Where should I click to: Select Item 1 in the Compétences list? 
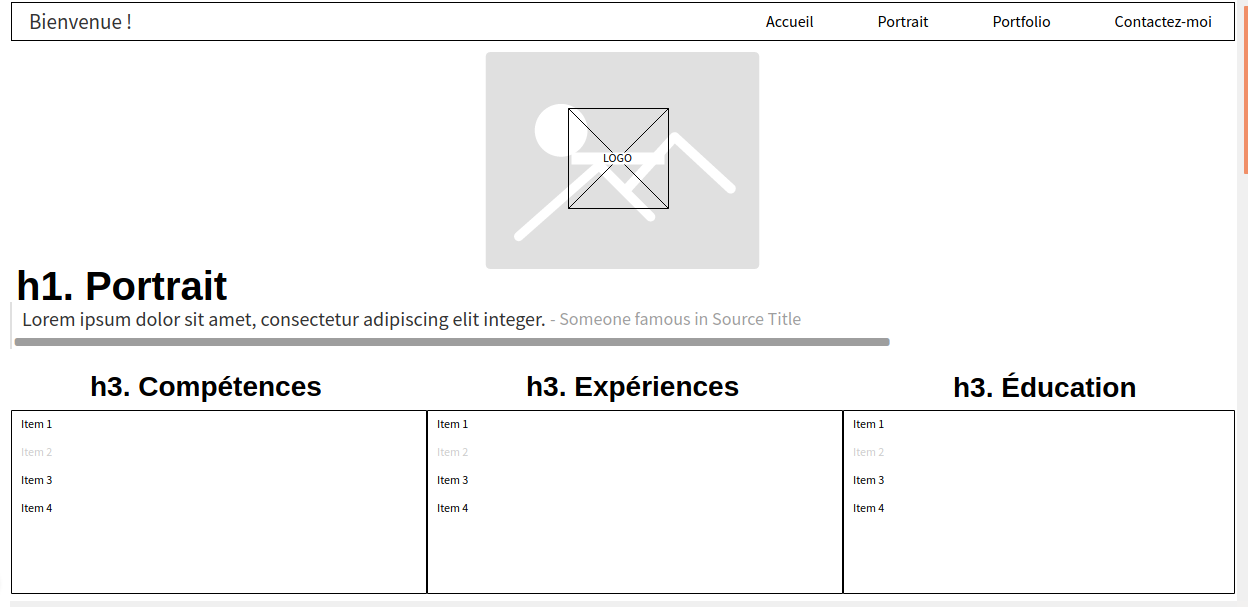37,425
